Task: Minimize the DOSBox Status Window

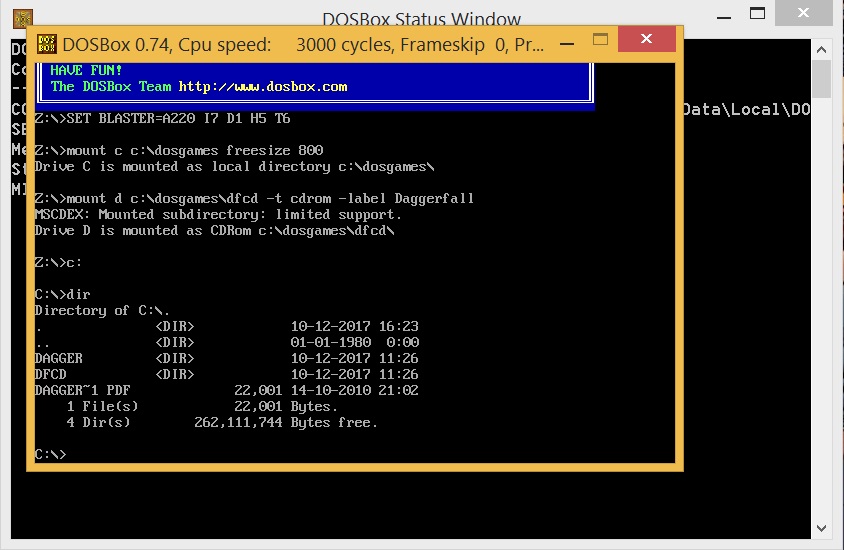Action: (724, 18)
